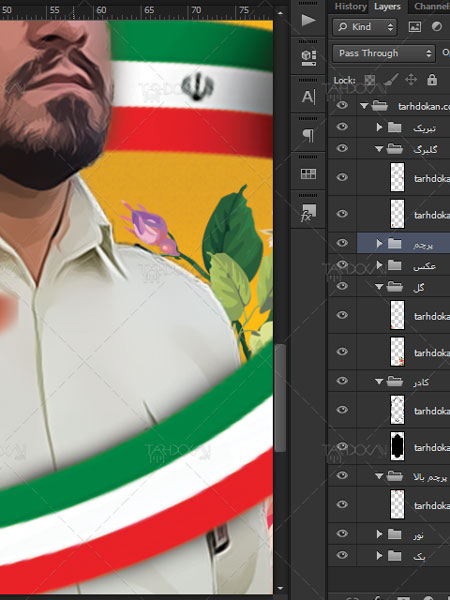
Task: Lock image pixels with brush icon
Action: [390, 80]
